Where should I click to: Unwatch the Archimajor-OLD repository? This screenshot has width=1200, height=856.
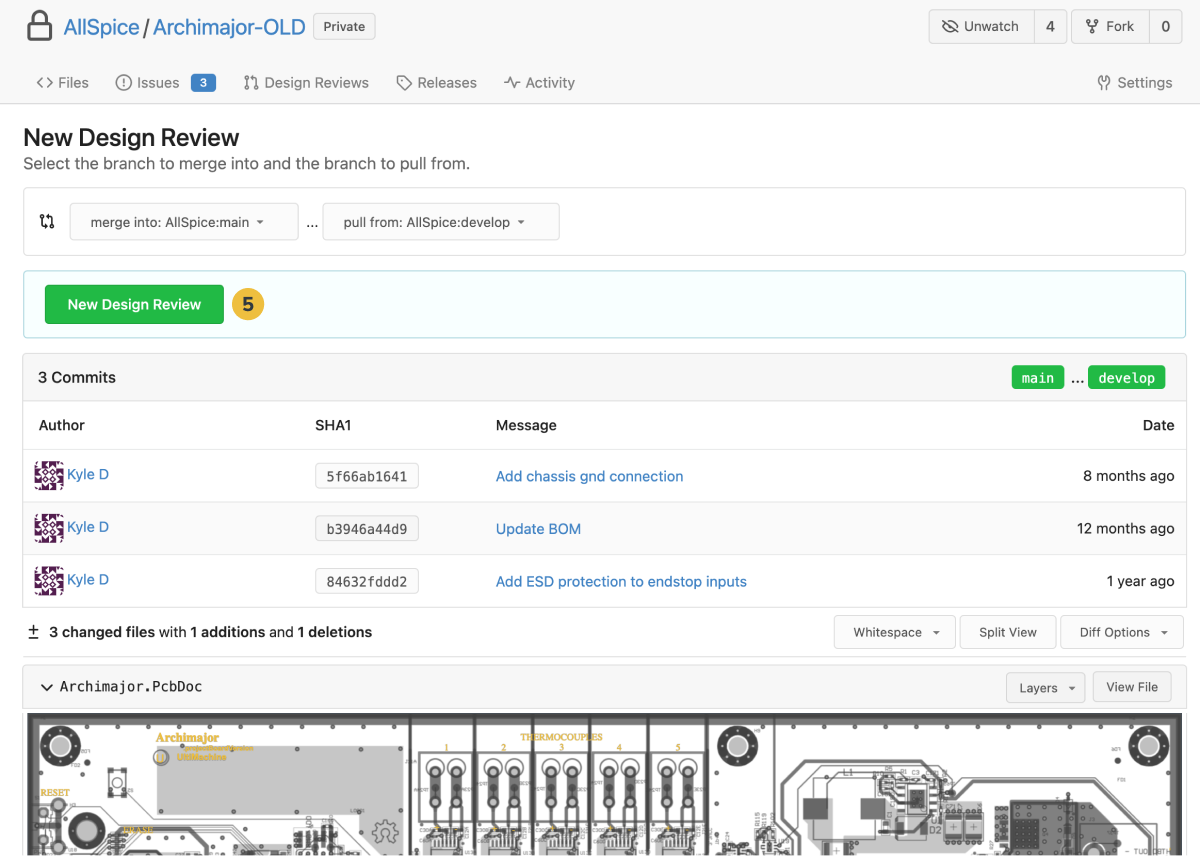(x=981, y=27)
